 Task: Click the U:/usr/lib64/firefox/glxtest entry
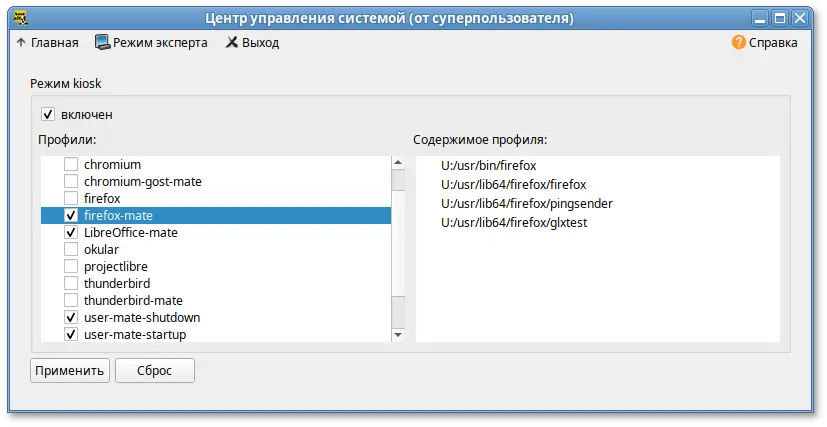click(514, 222)
